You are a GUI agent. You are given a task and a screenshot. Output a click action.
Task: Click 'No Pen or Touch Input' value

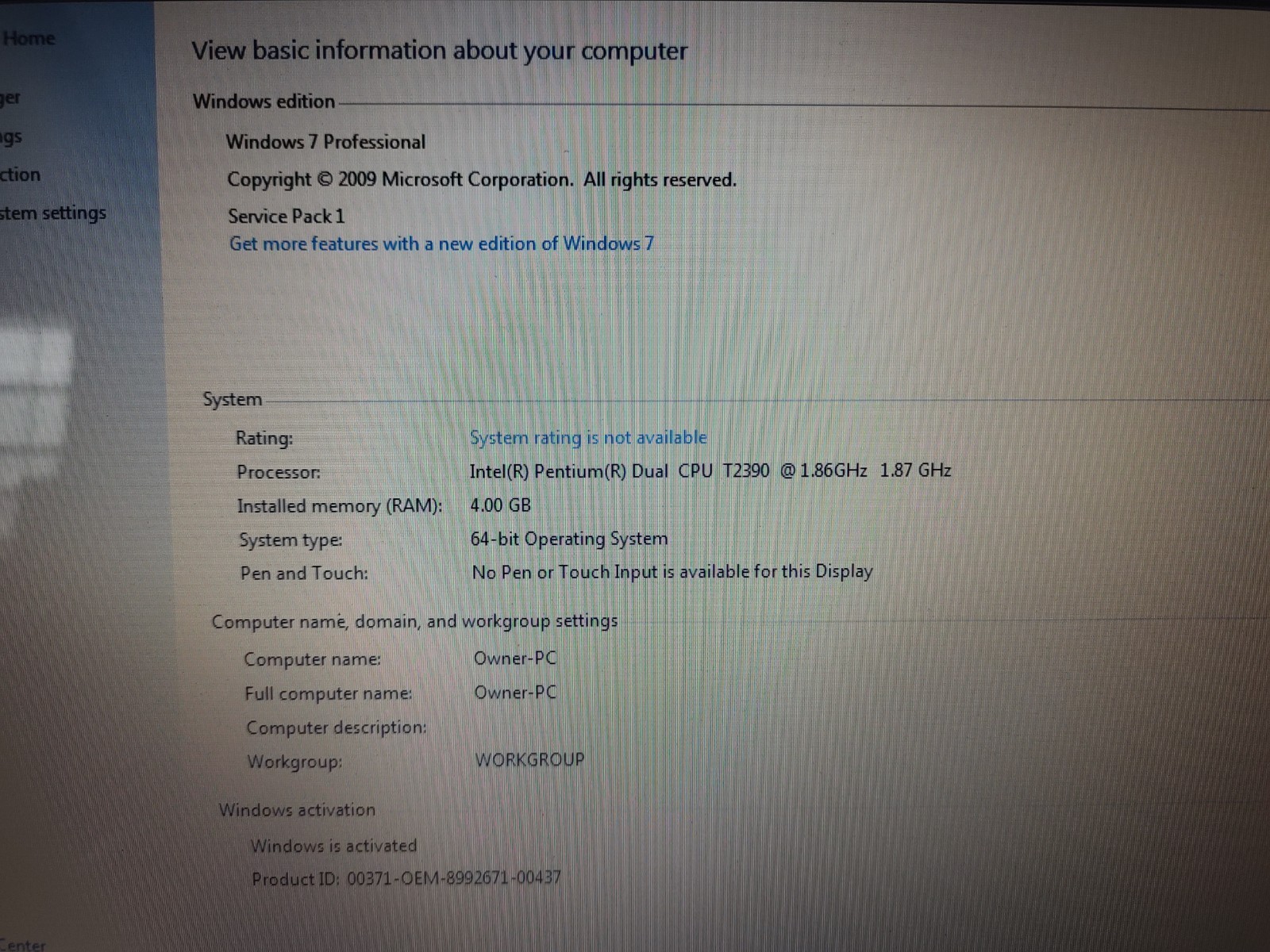click(x=672, y=572)
